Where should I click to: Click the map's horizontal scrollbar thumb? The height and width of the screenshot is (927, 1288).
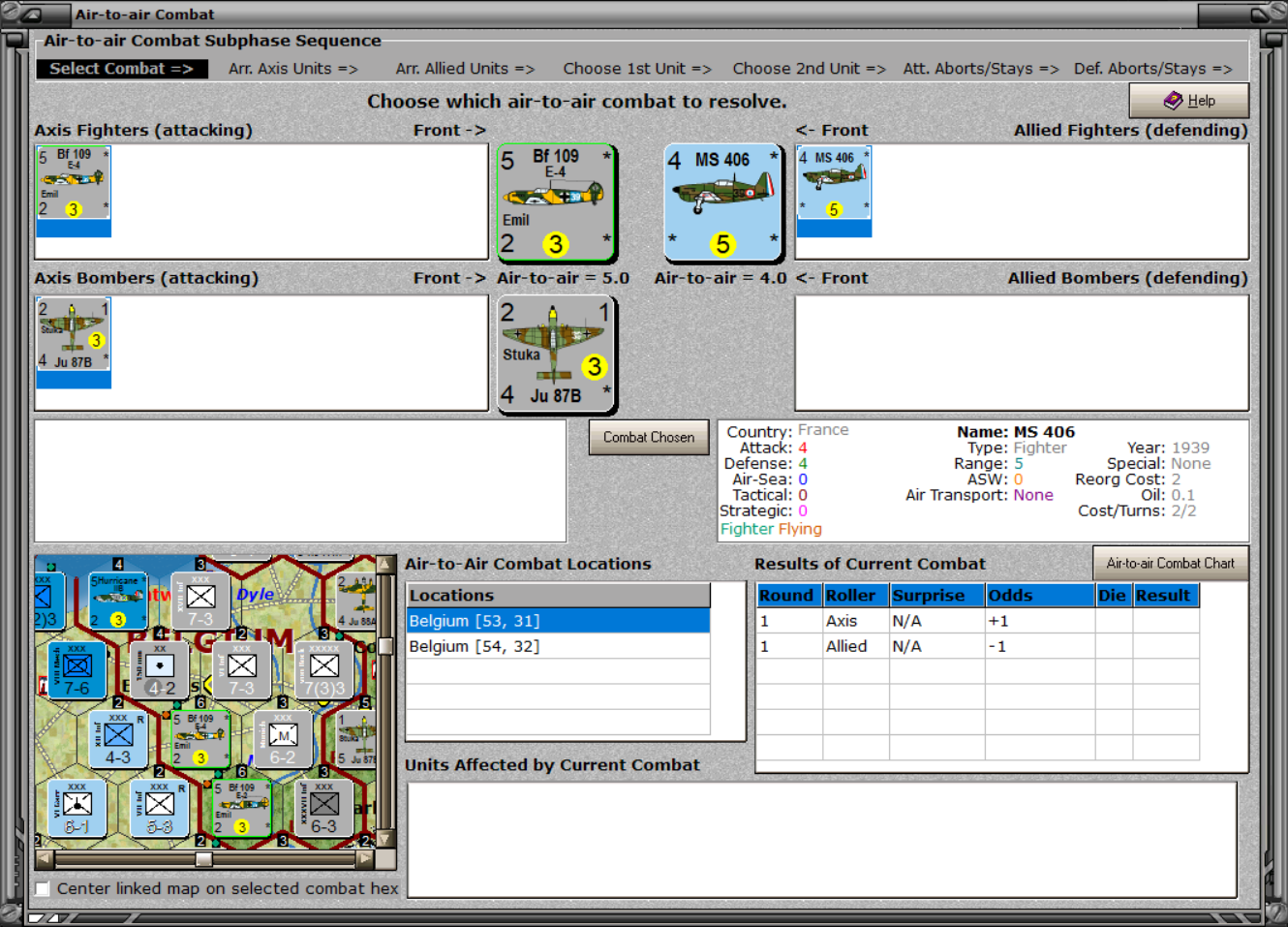(203, 859)
